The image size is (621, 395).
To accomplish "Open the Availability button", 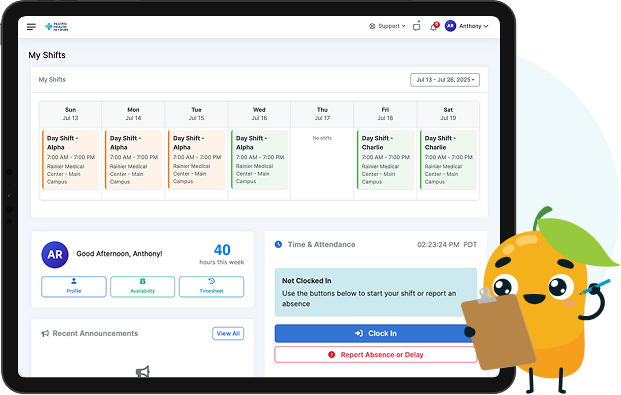I will (x=143, y=286).
